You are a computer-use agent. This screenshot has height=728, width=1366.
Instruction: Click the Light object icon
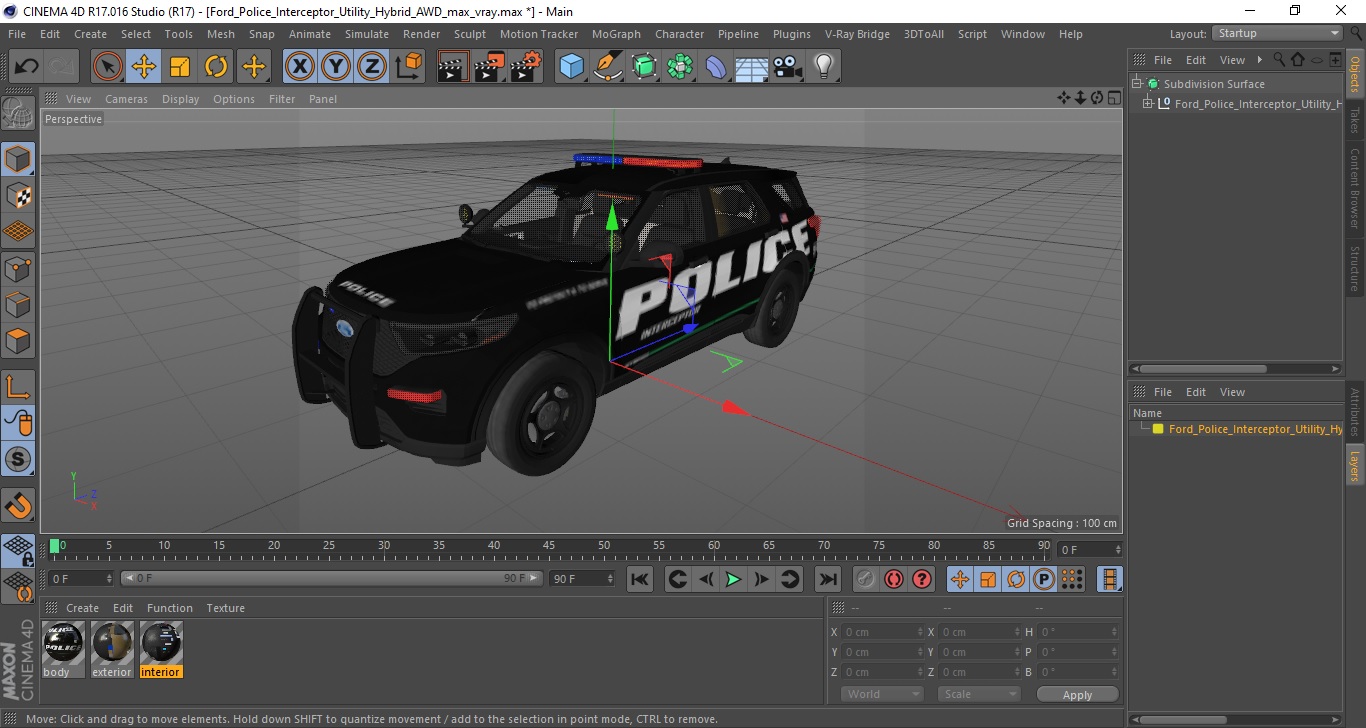[824, 67]
